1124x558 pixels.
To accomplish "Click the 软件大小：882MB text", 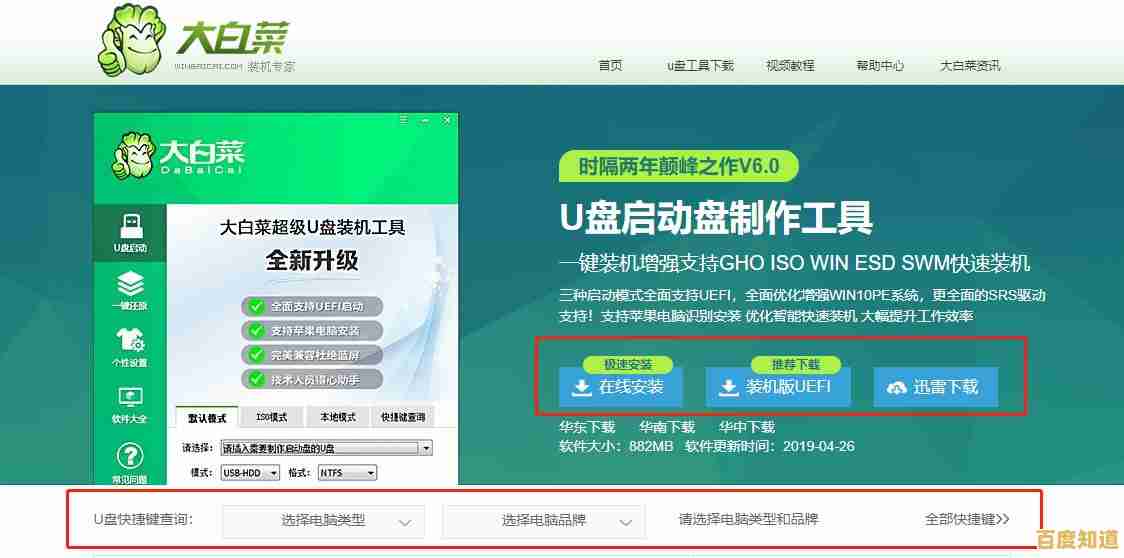I will click(616, 447).
